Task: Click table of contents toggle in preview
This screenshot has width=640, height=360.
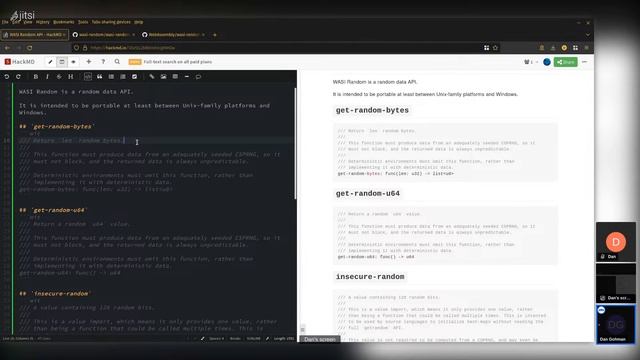Action: tap(302, 329)
